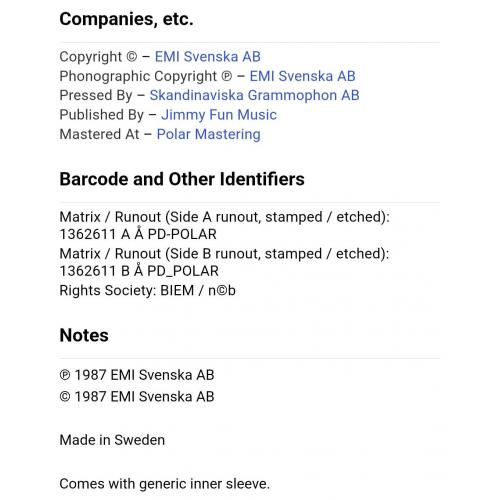Screen dimensions: 500x500
Task: Click the Notes heading
Action: tap(84, 335)
